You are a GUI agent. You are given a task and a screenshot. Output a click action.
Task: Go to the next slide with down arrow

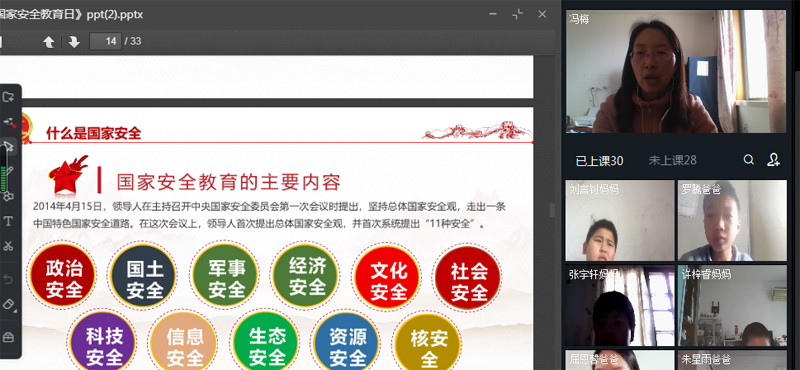click(x=74, y=42)
